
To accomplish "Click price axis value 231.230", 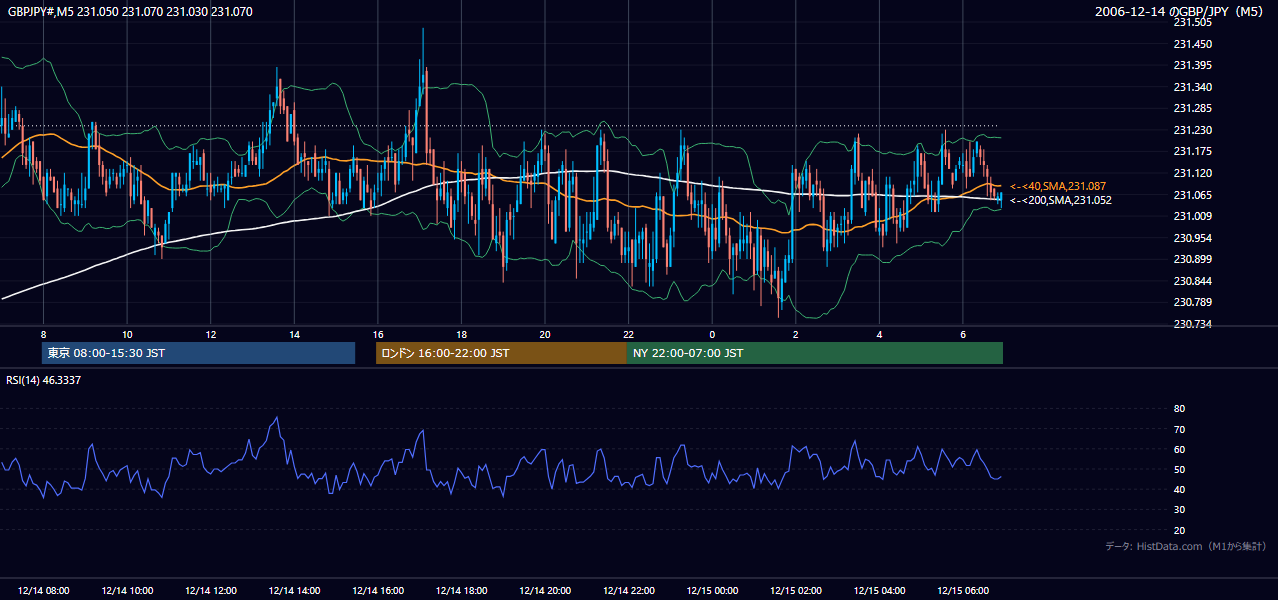I will [x=1192, y=130].
